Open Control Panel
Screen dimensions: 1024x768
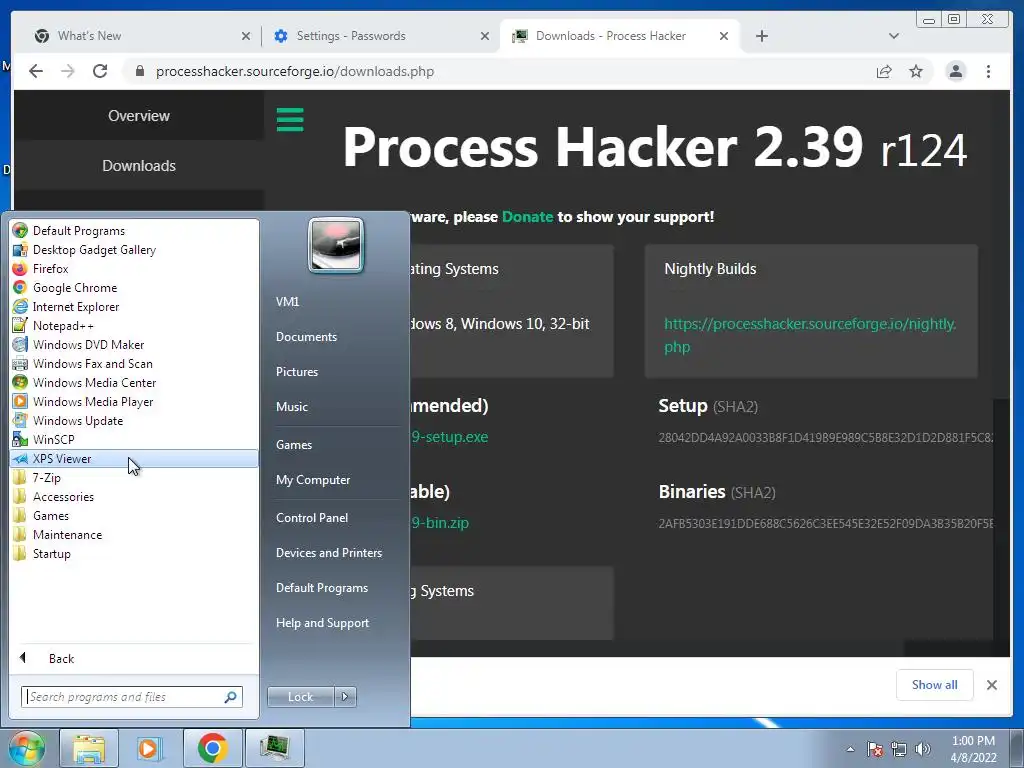[312, 517]
